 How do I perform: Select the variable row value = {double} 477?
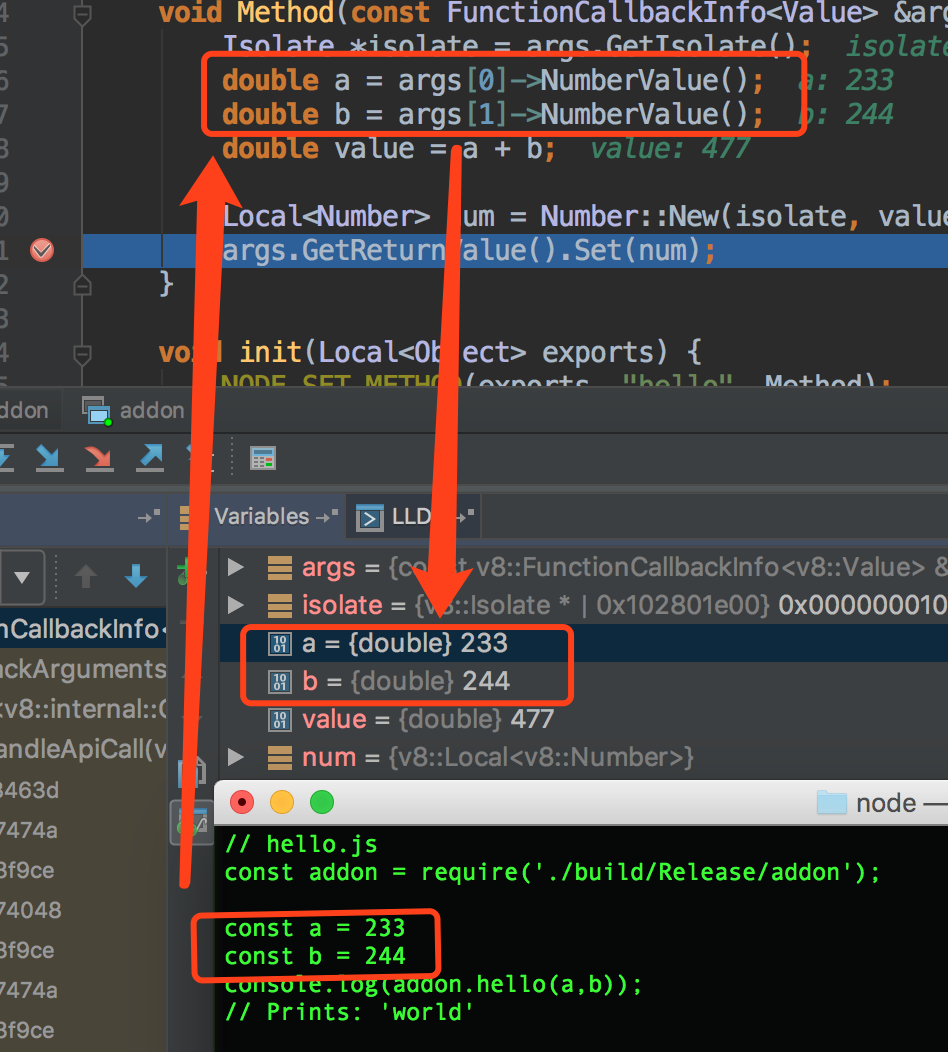click(x=584, y=719)
